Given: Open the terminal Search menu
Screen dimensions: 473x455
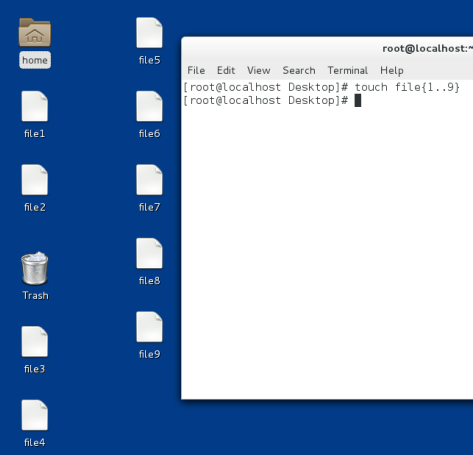Looking at the screenshot, I should tap(299, 70).
